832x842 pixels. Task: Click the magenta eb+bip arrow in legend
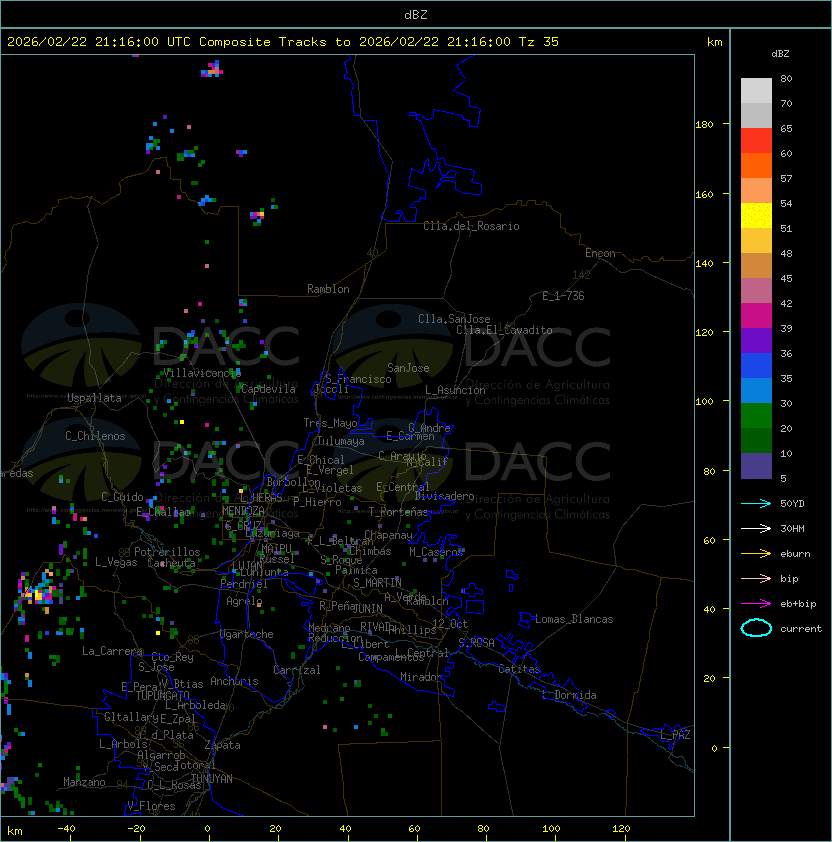[756, 604]
